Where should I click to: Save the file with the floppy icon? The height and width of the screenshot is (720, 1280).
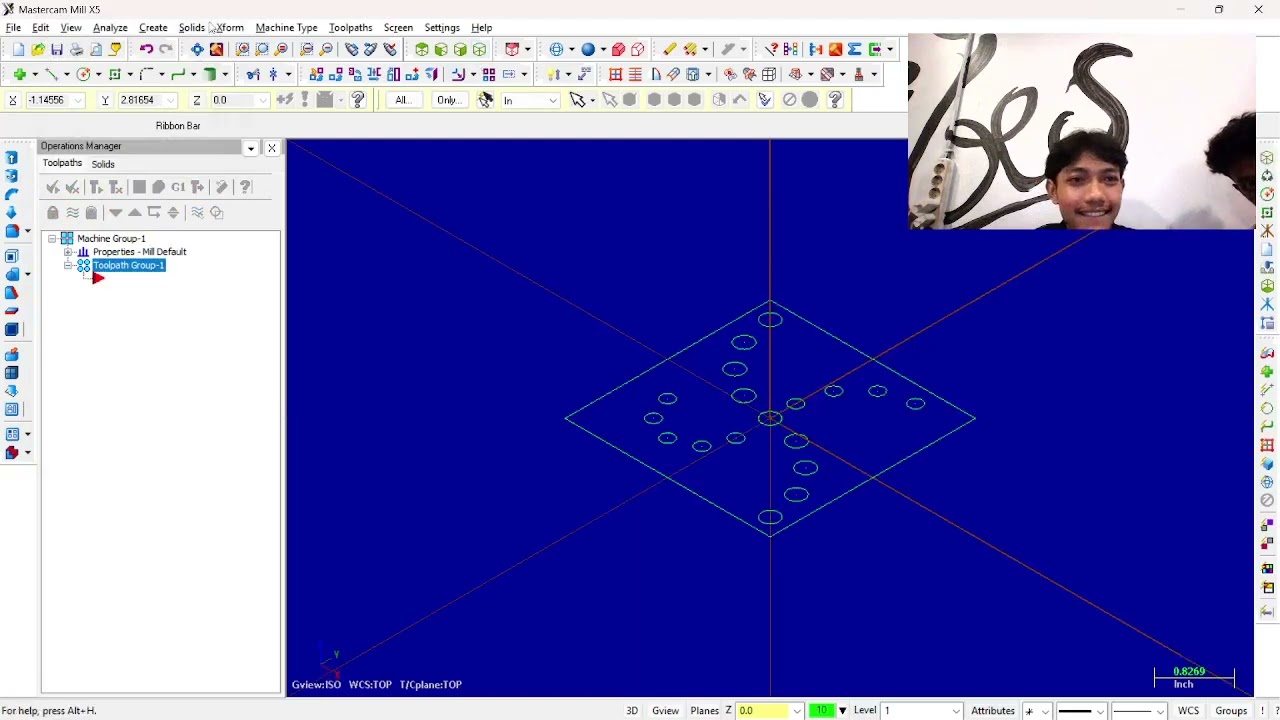[57, 49]
